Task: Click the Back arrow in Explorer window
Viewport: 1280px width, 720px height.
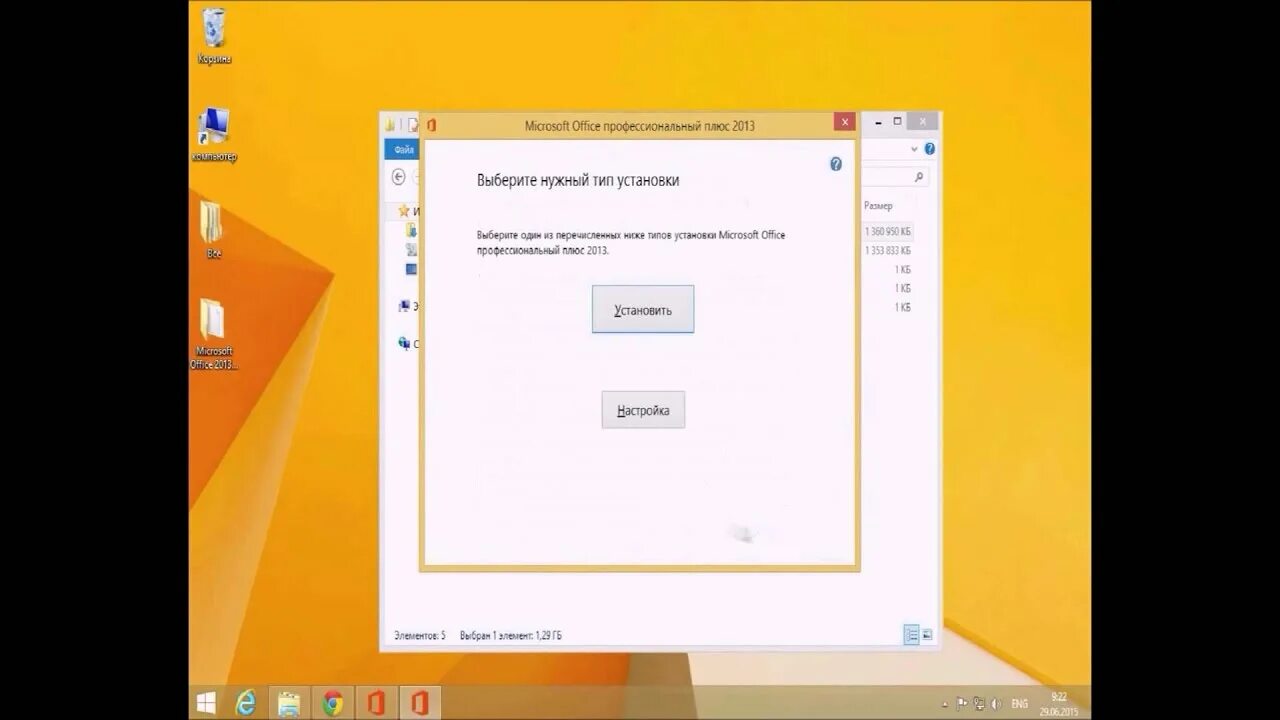Action: pyautogui.click(x=398, y=177)
